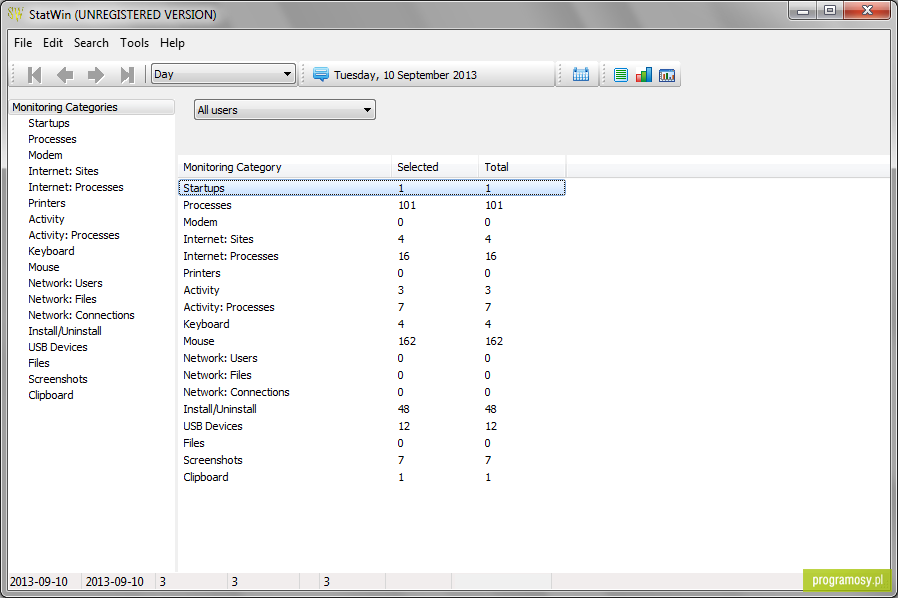Open the All users dropdown
Image resolution: width=898 pixels, height=598 pixels.
coord(285,109)
